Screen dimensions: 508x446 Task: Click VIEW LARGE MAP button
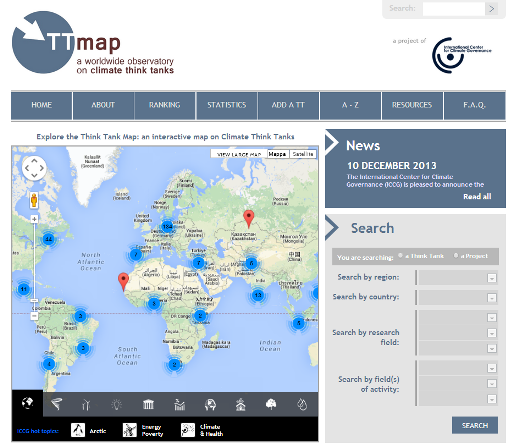(239, 154)
